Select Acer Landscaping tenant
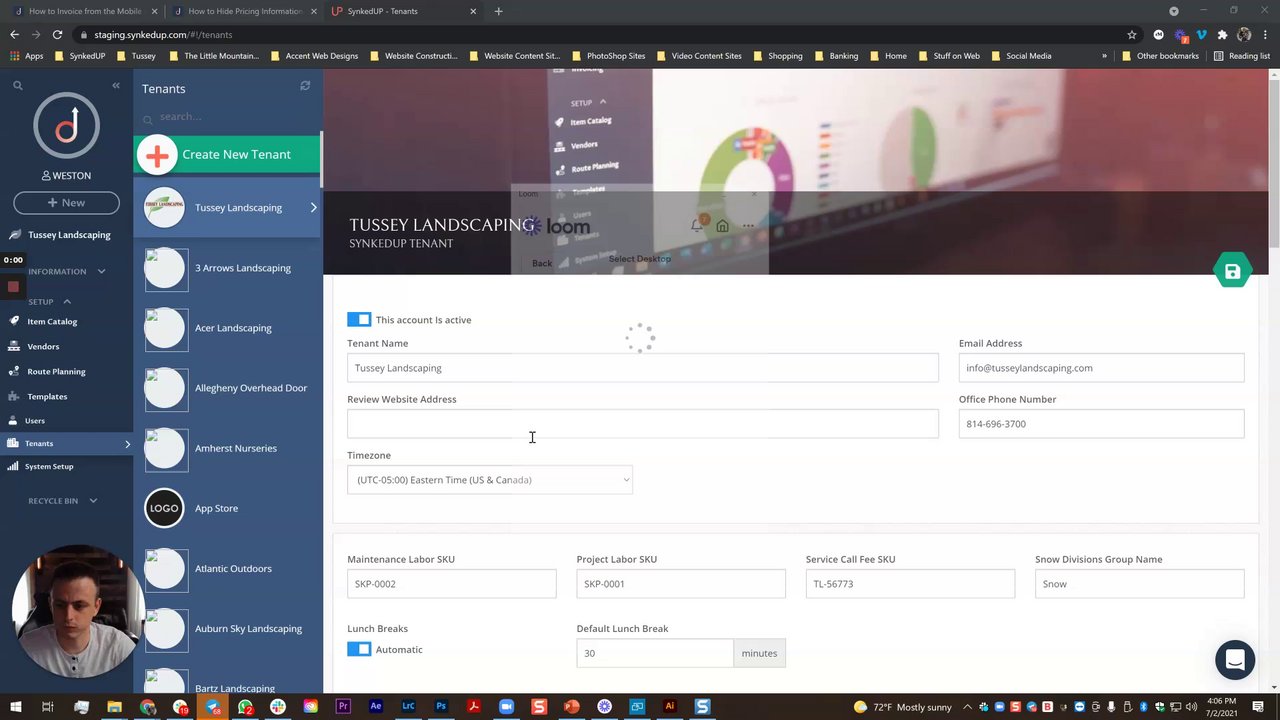The width and height of the screenshot is (1280, 720). coord(228,328)
